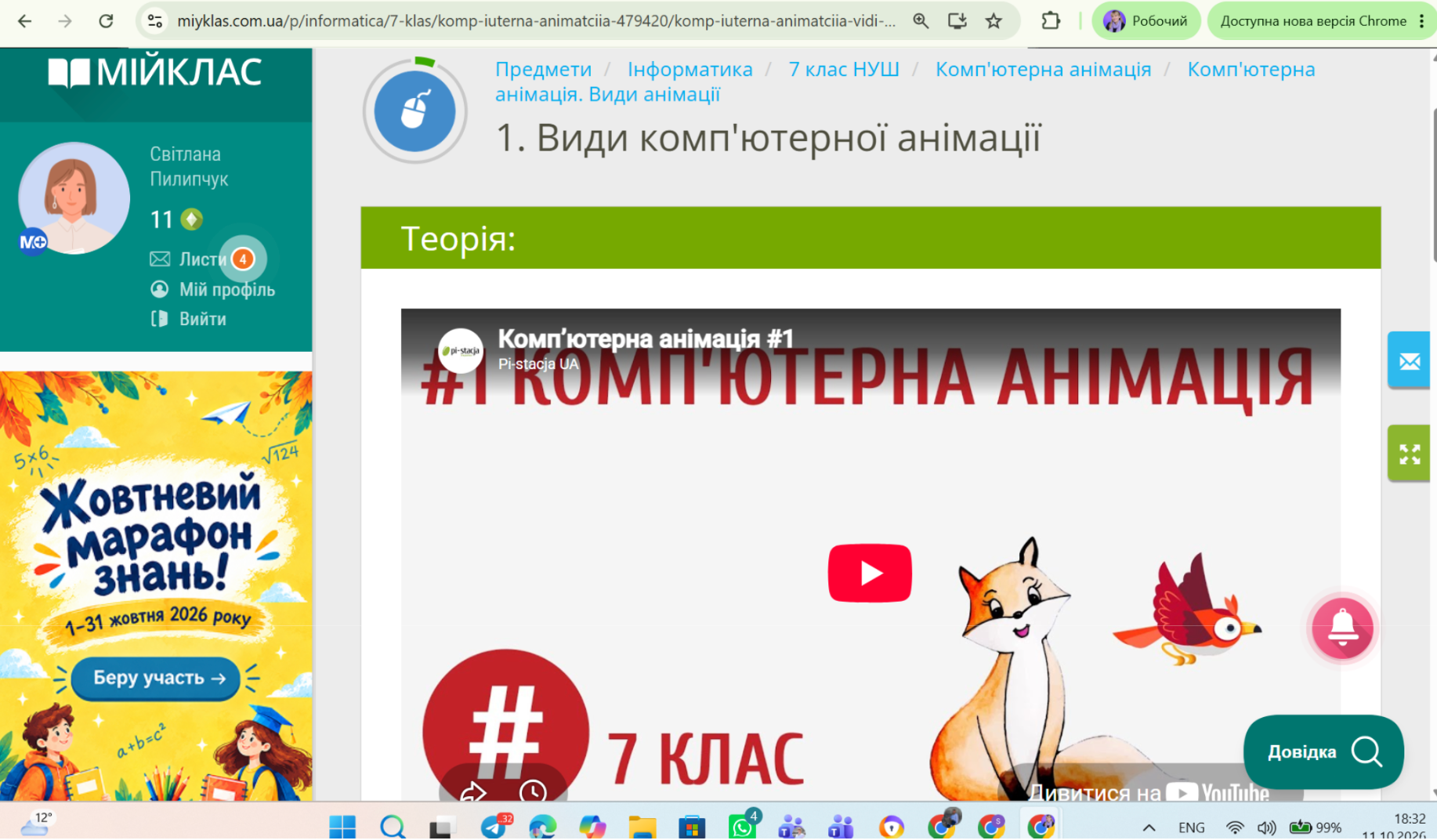Go to Комп'ютерна анімація breadcrumb

(x=1043, y=69)
